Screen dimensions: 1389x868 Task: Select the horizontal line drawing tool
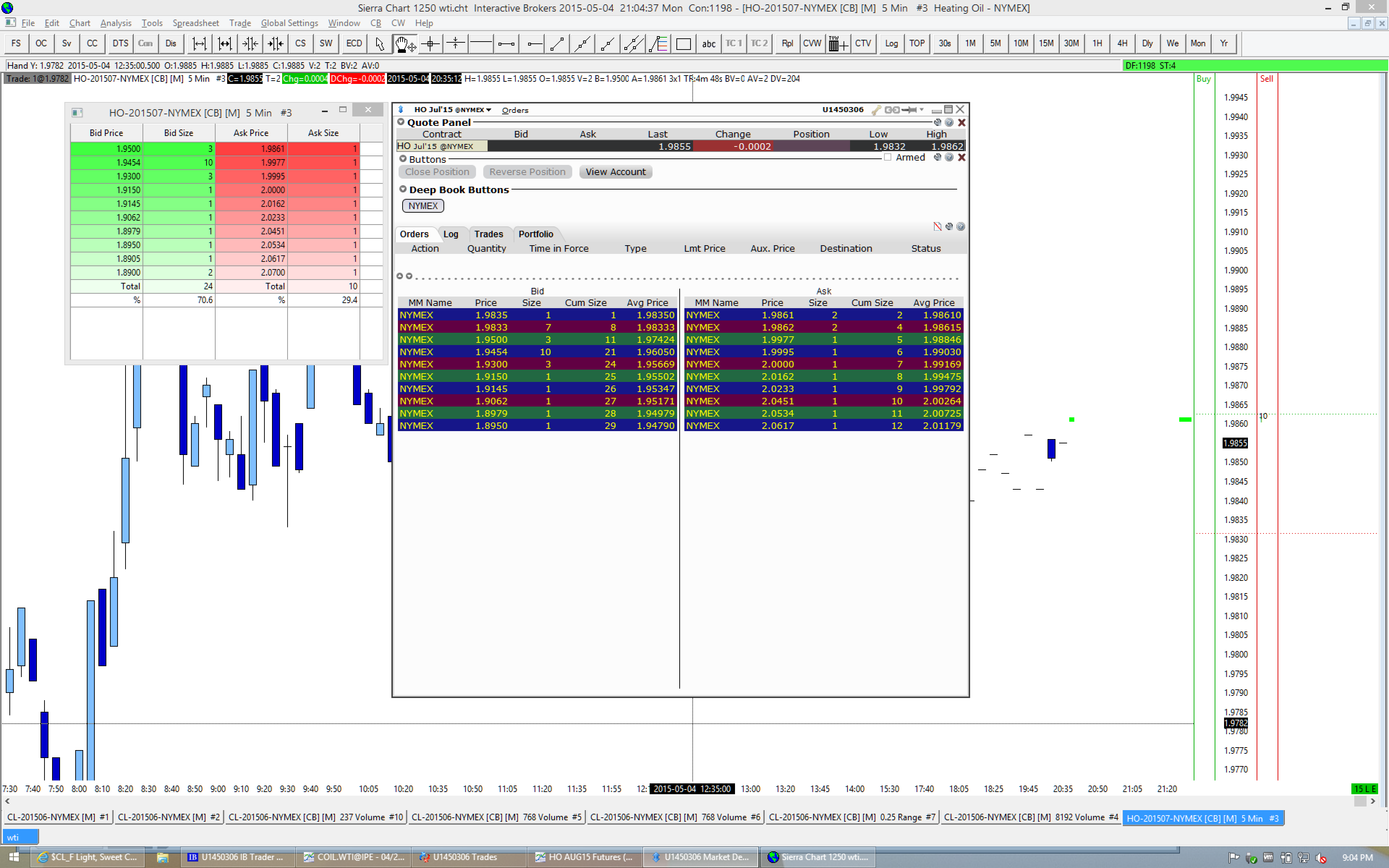tap(480, 44)
